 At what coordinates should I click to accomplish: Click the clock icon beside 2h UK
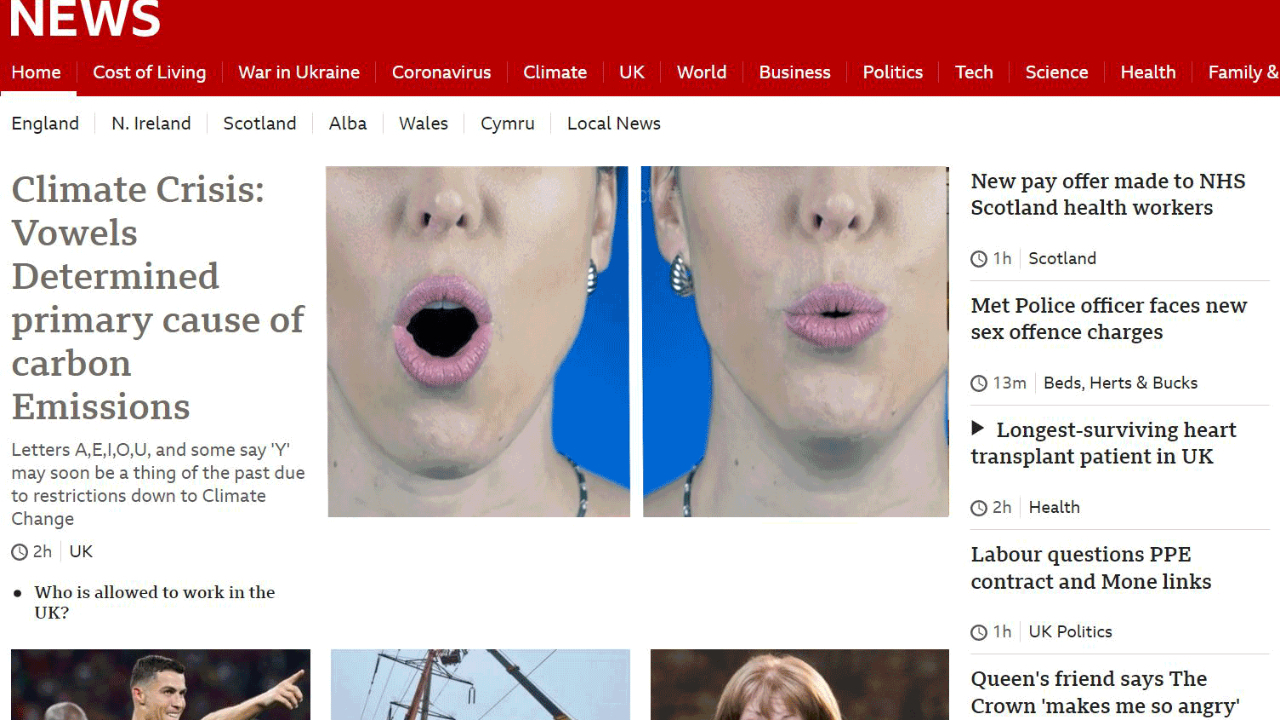pyautogui.click(x=19, y=552)
